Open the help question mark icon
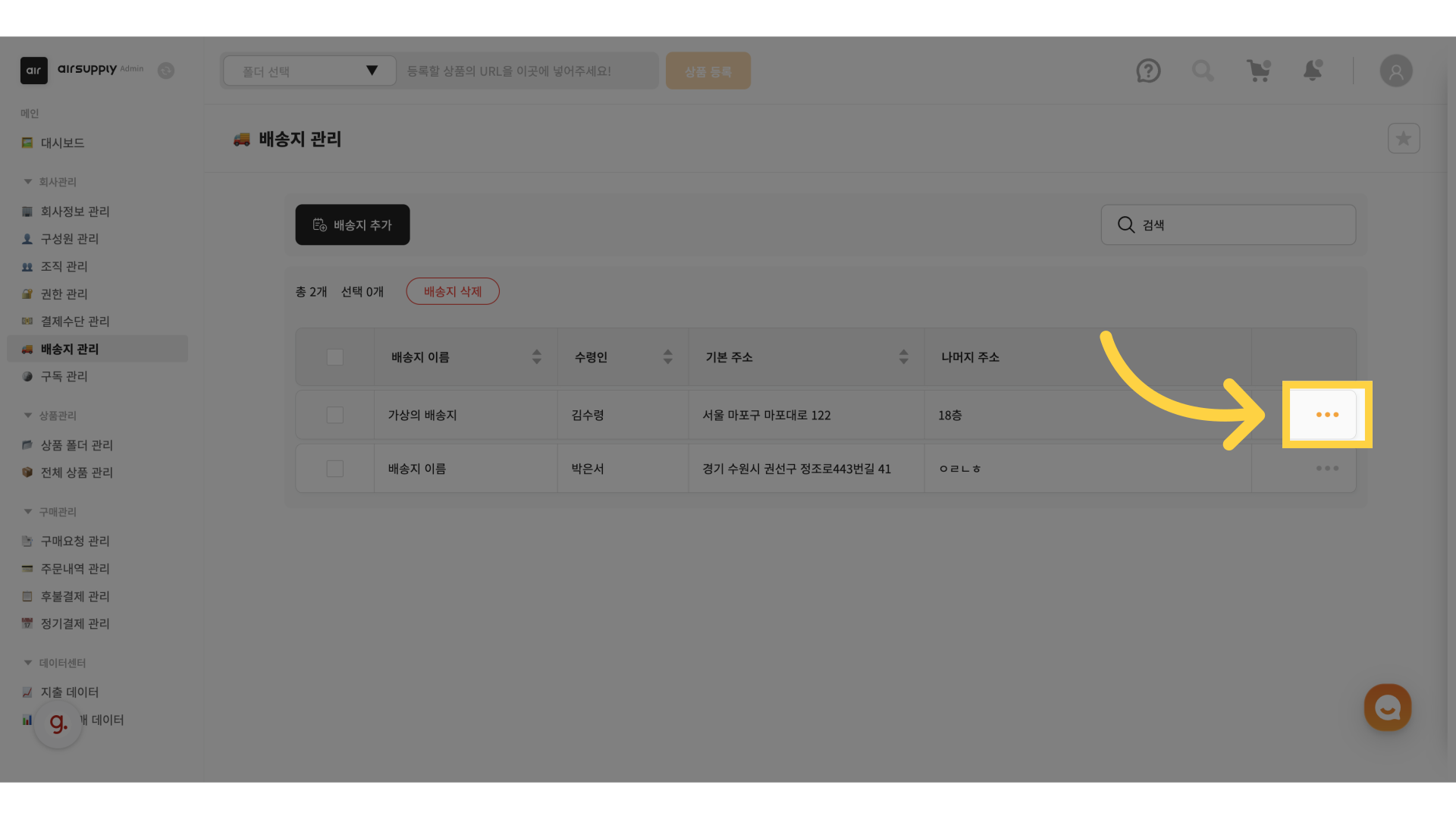The width and height of the screenshot is (1456, 819). point(1148,71)
